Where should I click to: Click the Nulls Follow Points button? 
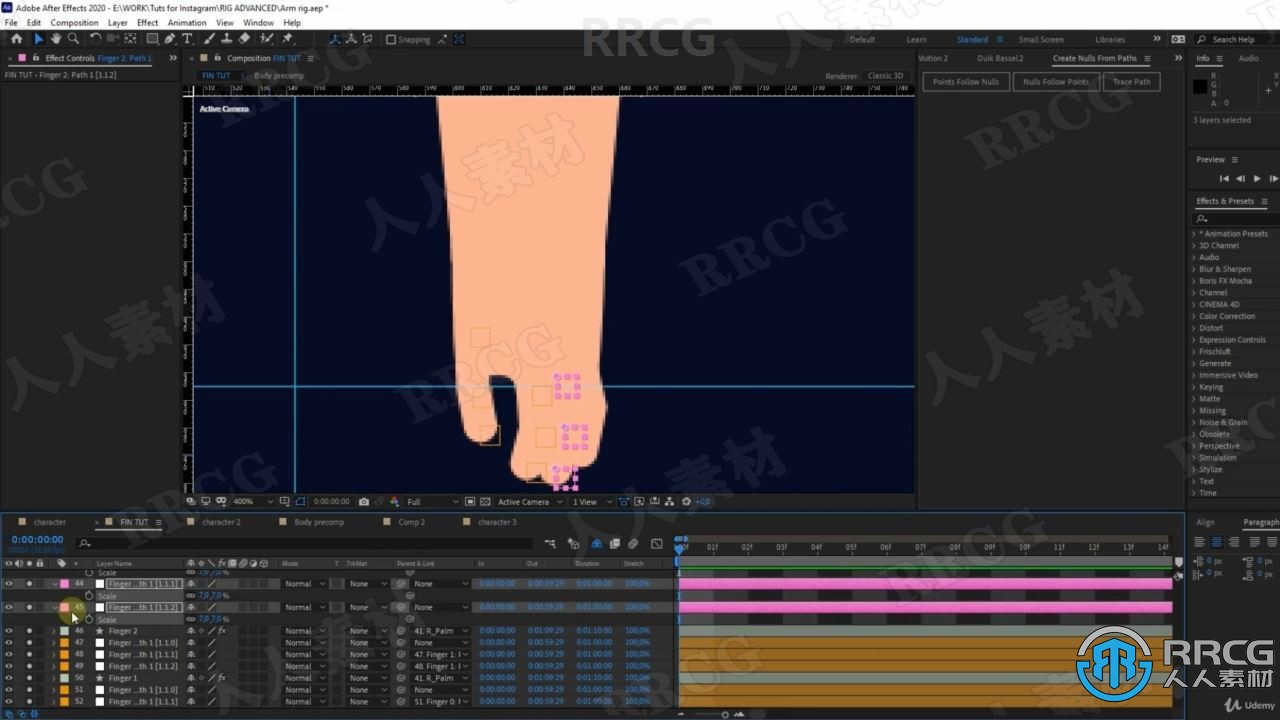tap(1056, 82)
